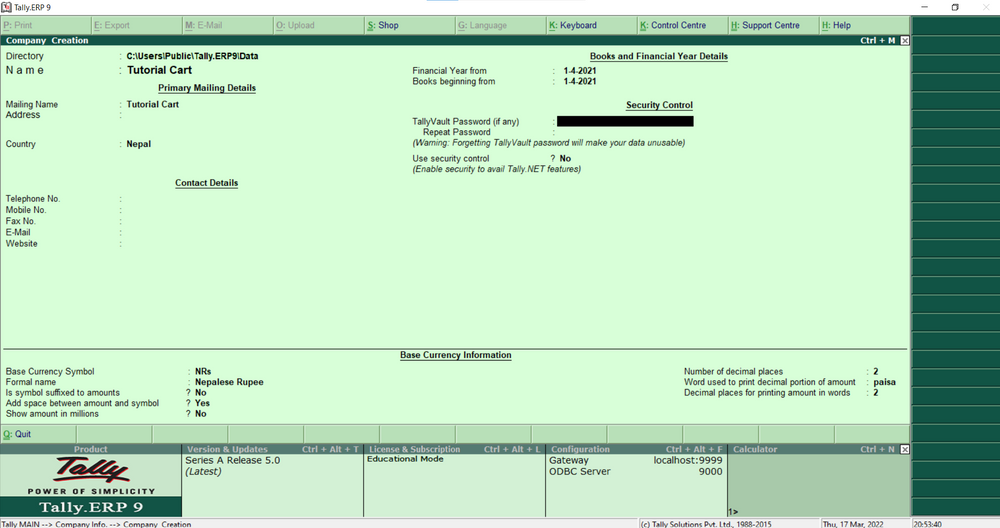Click the Quit button
This screenshot has height=528, width=1000.
coord(38,434)
